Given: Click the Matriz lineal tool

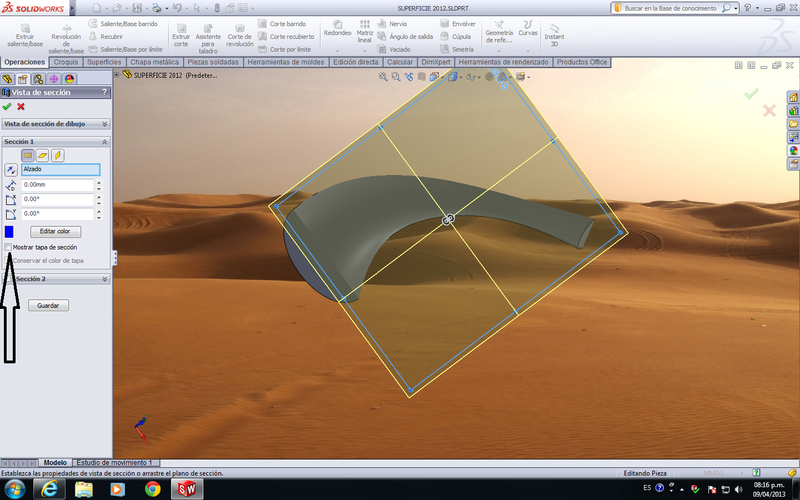Looking at the screenshot, I should coord(365,31).
